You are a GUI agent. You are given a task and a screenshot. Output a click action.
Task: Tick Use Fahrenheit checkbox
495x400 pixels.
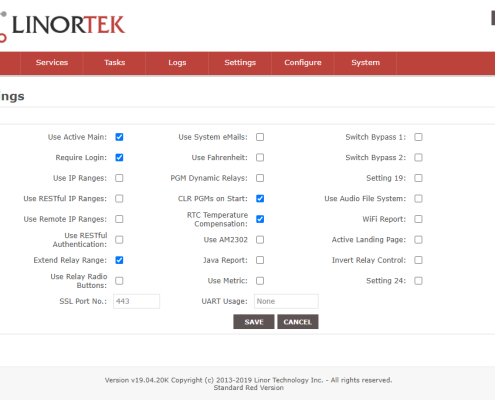point(260,157)
